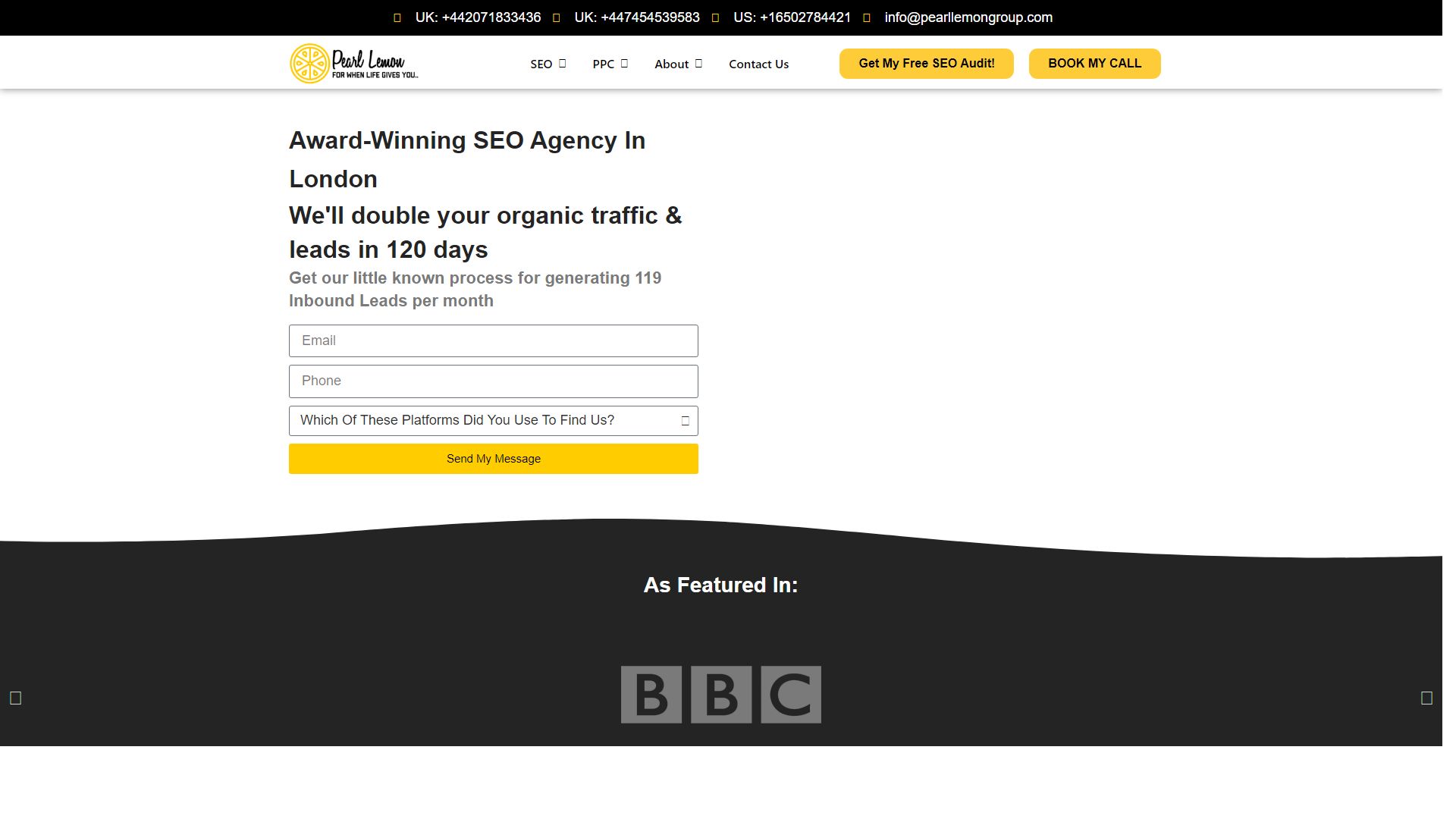The width and height of the screenshot is (1456, 819).
Task: Advance to next featured logo slide
Action: tap(1426, 698)
